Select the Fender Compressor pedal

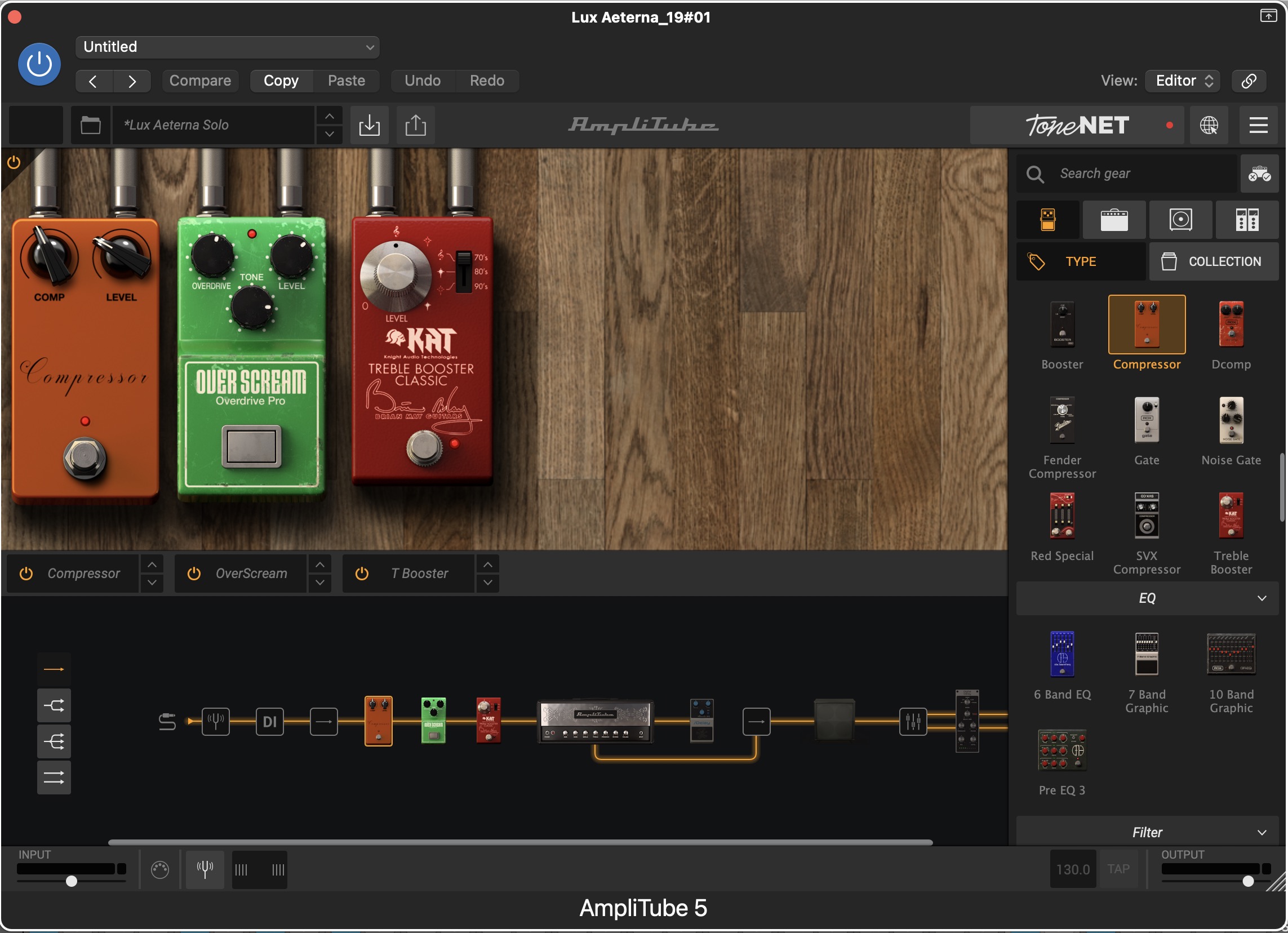(1062, 420)
